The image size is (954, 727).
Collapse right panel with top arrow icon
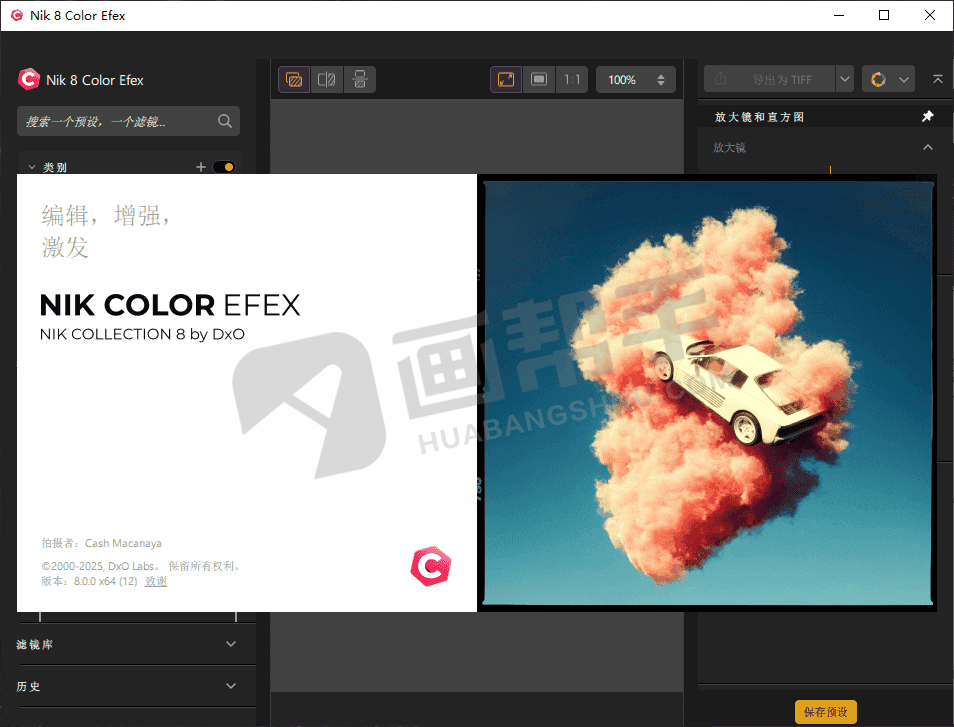pyautogui.click(x=938, y=79)
